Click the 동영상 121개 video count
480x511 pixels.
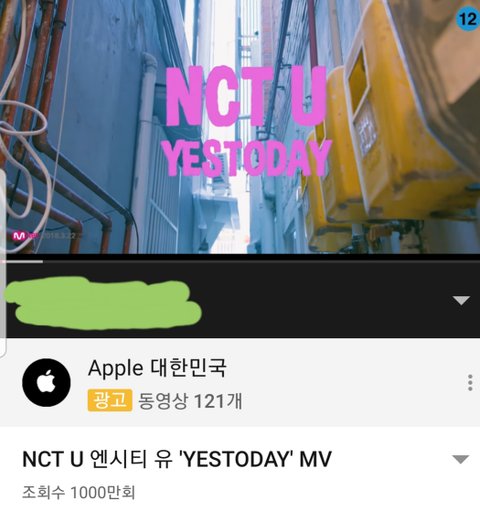(190, 401)
